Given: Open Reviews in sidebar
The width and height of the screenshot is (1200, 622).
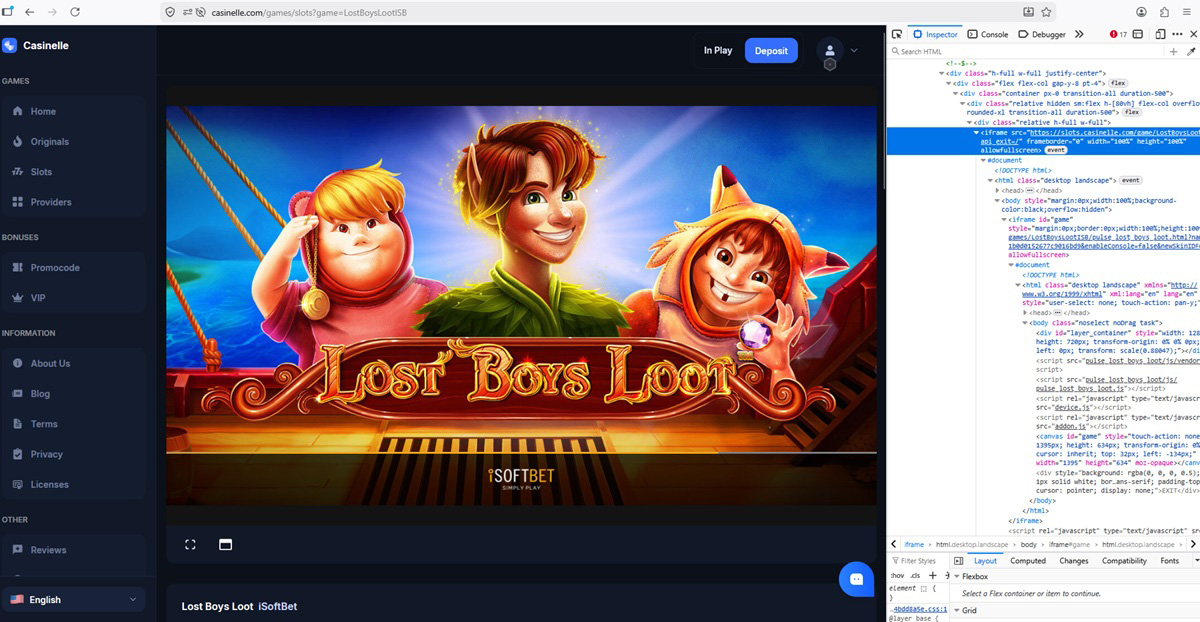Looking at the screenshot, I should coord(72,550).
